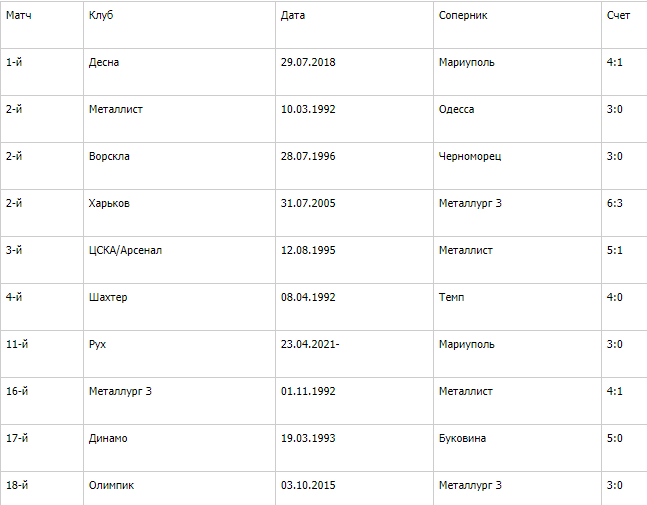Click the date 23.04.2021-
Image resolution: width=647 pixels, height=505 pixels.
310,344
